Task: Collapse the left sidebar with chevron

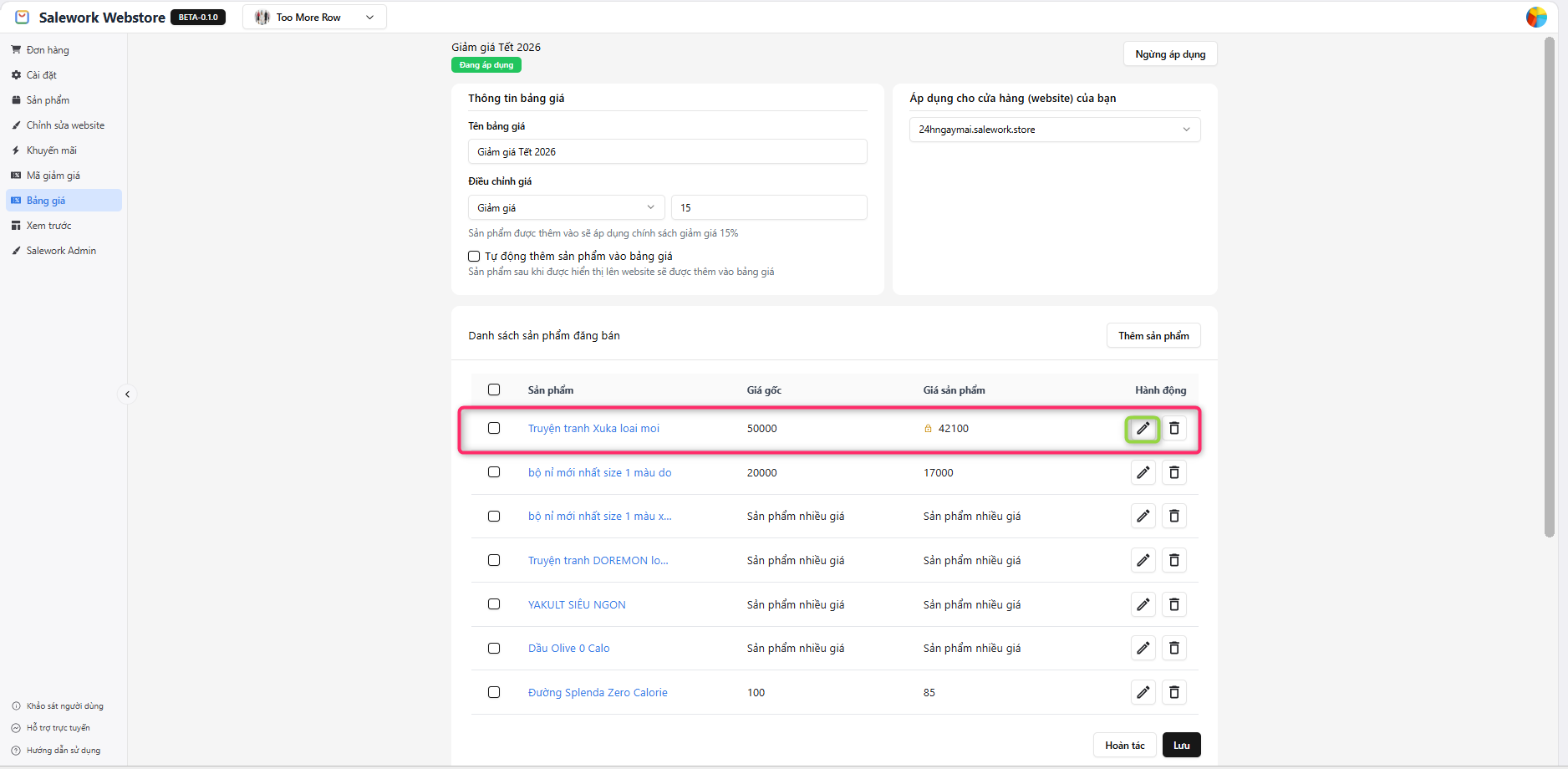Action: click(x=127, y=394)
